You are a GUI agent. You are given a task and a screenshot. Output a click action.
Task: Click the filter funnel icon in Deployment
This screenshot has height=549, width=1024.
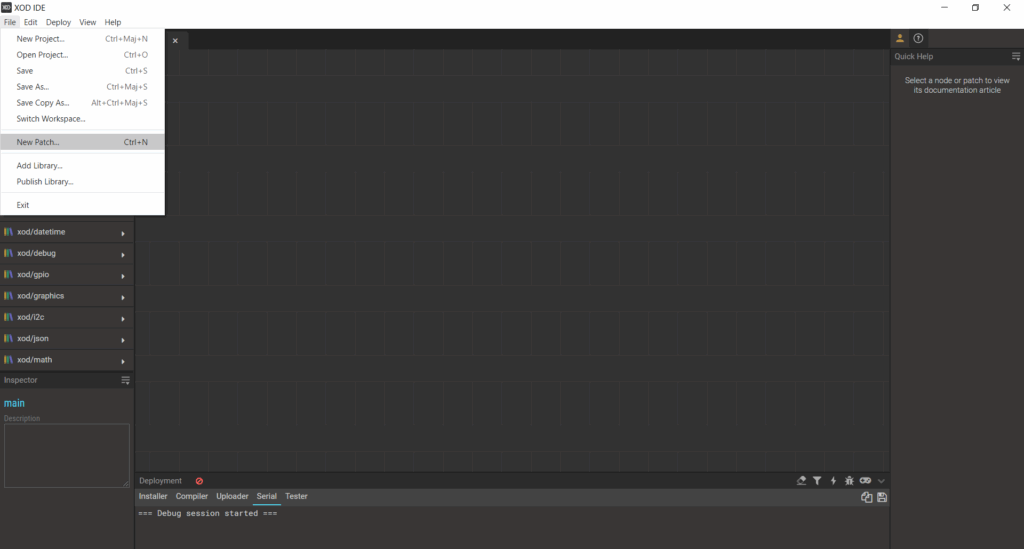[x=817, y=480]
